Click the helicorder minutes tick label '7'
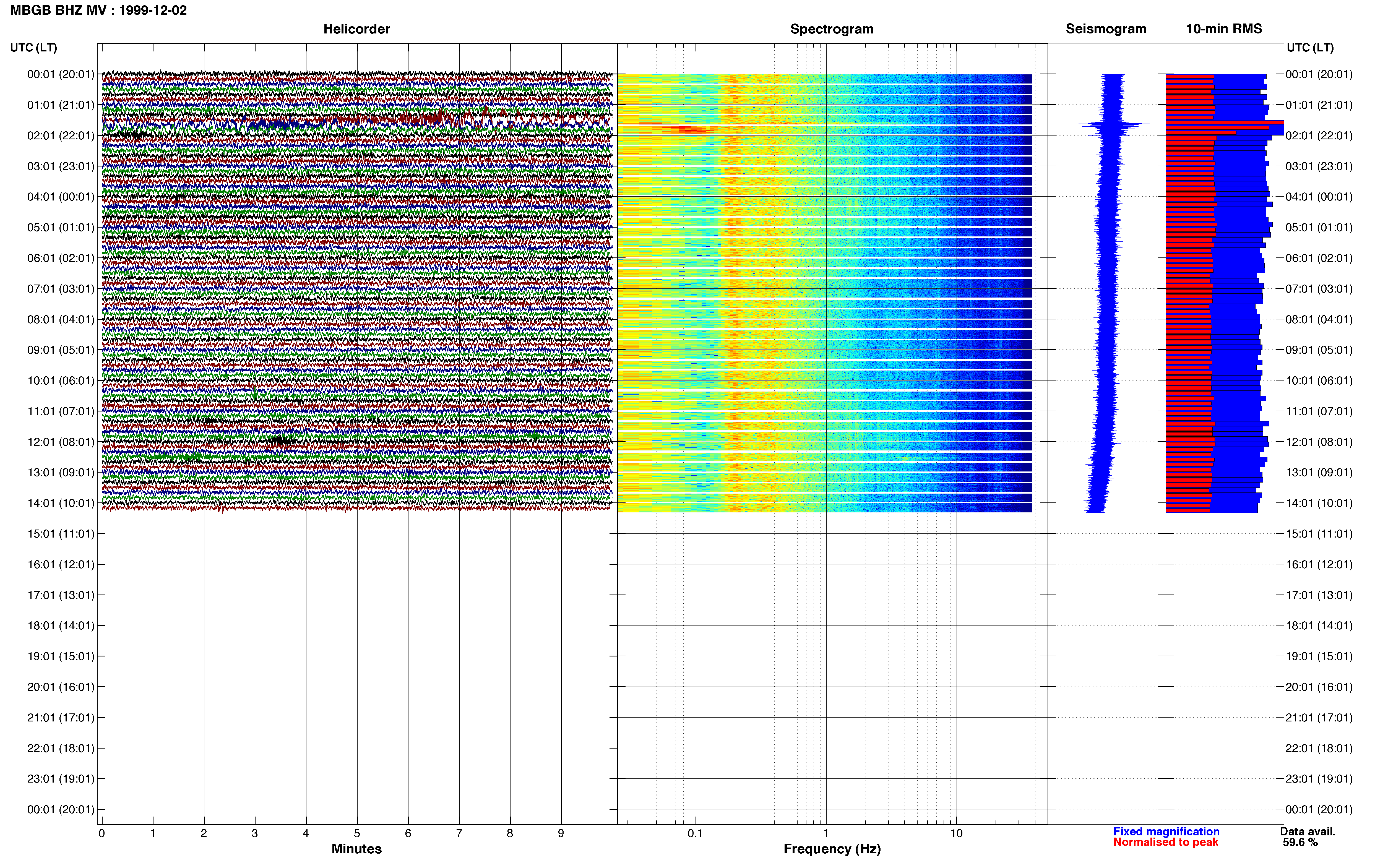 (x=459, y=833)
